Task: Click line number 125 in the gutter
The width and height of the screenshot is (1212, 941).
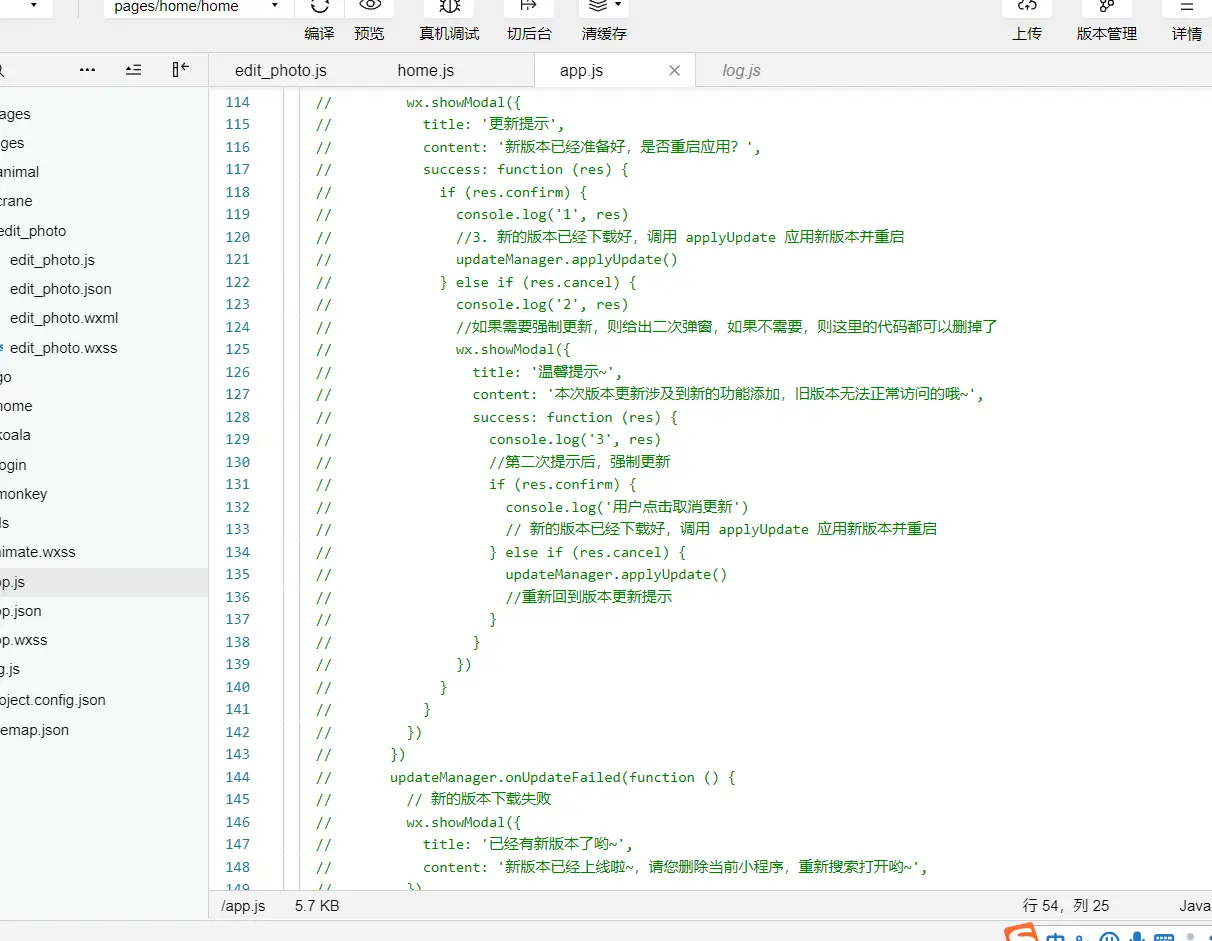Action: (x=238, y=349)
